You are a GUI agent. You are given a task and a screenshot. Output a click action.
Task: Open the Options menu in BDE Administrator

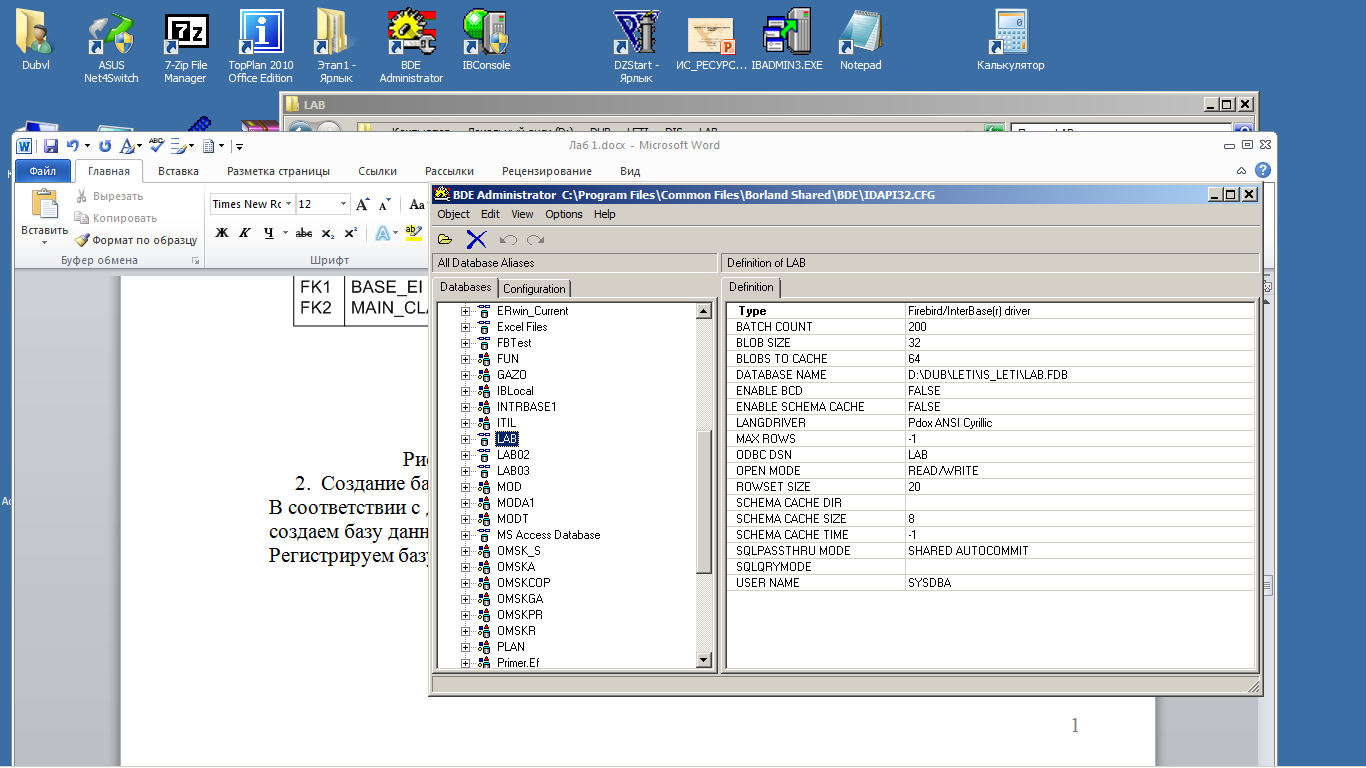click(x=564, y=214)
